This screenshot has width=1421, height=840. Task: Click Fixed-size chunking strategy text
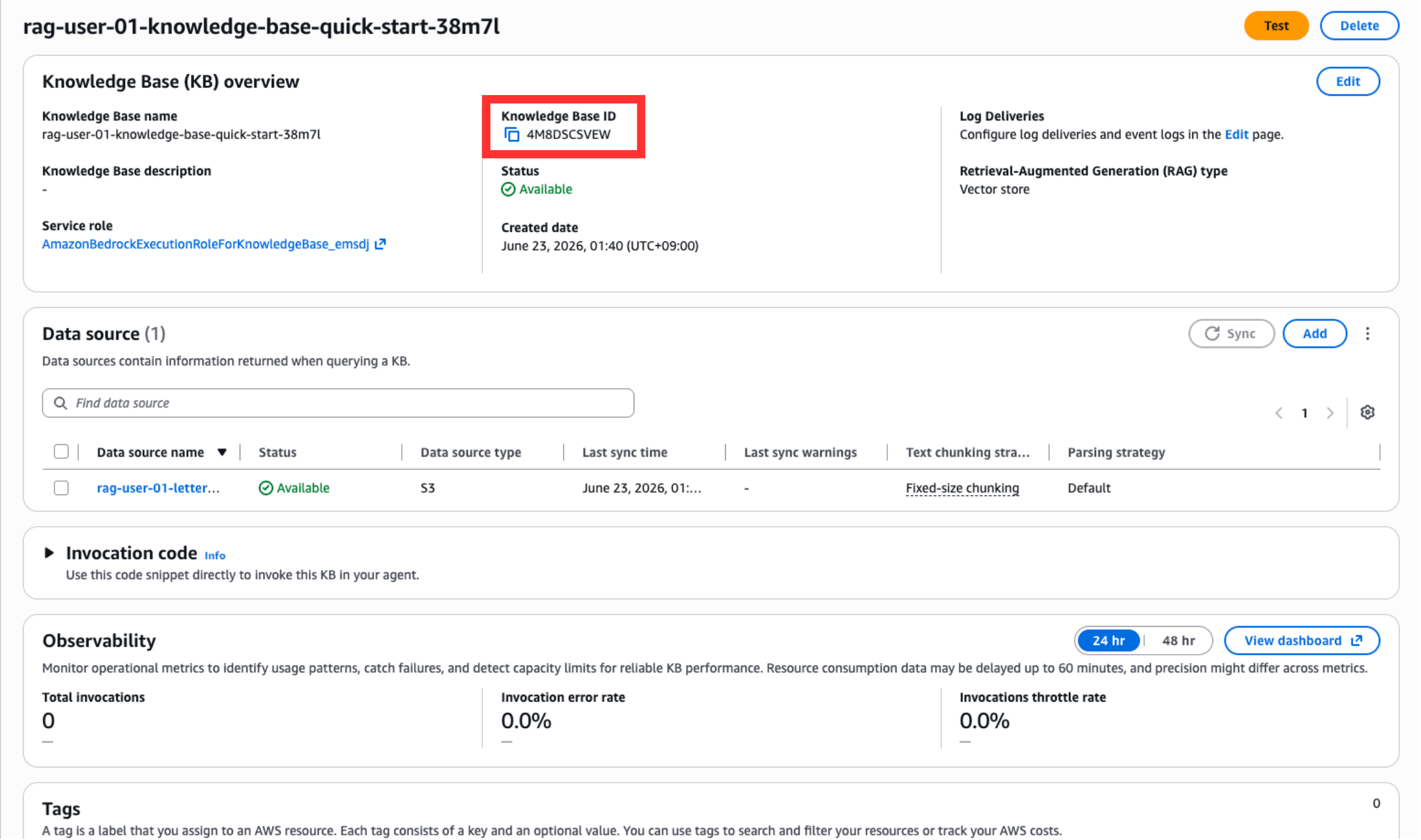962,488
